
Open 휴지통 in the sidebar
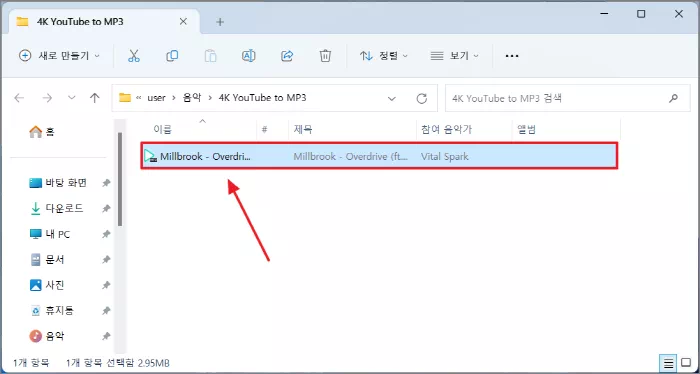point(52,311)
